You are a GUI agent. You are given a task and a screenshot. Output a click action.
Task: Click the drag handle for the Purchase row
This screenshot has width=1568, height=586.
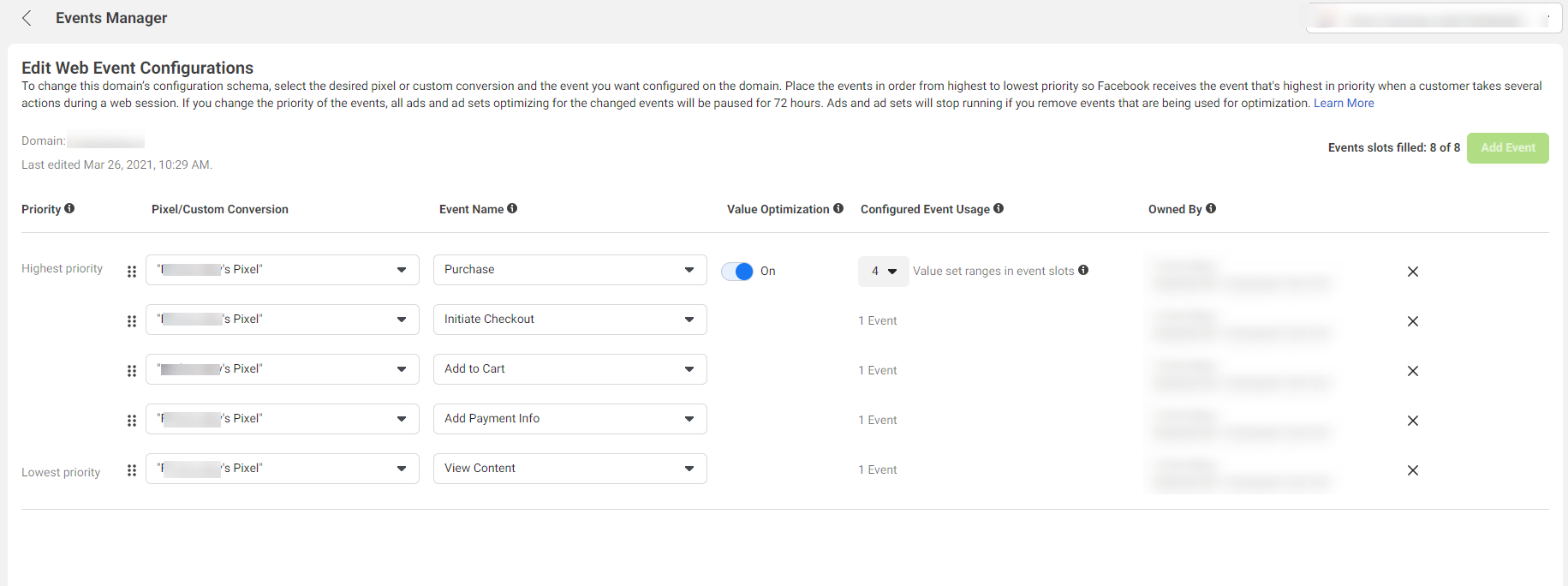pos(132,272)
